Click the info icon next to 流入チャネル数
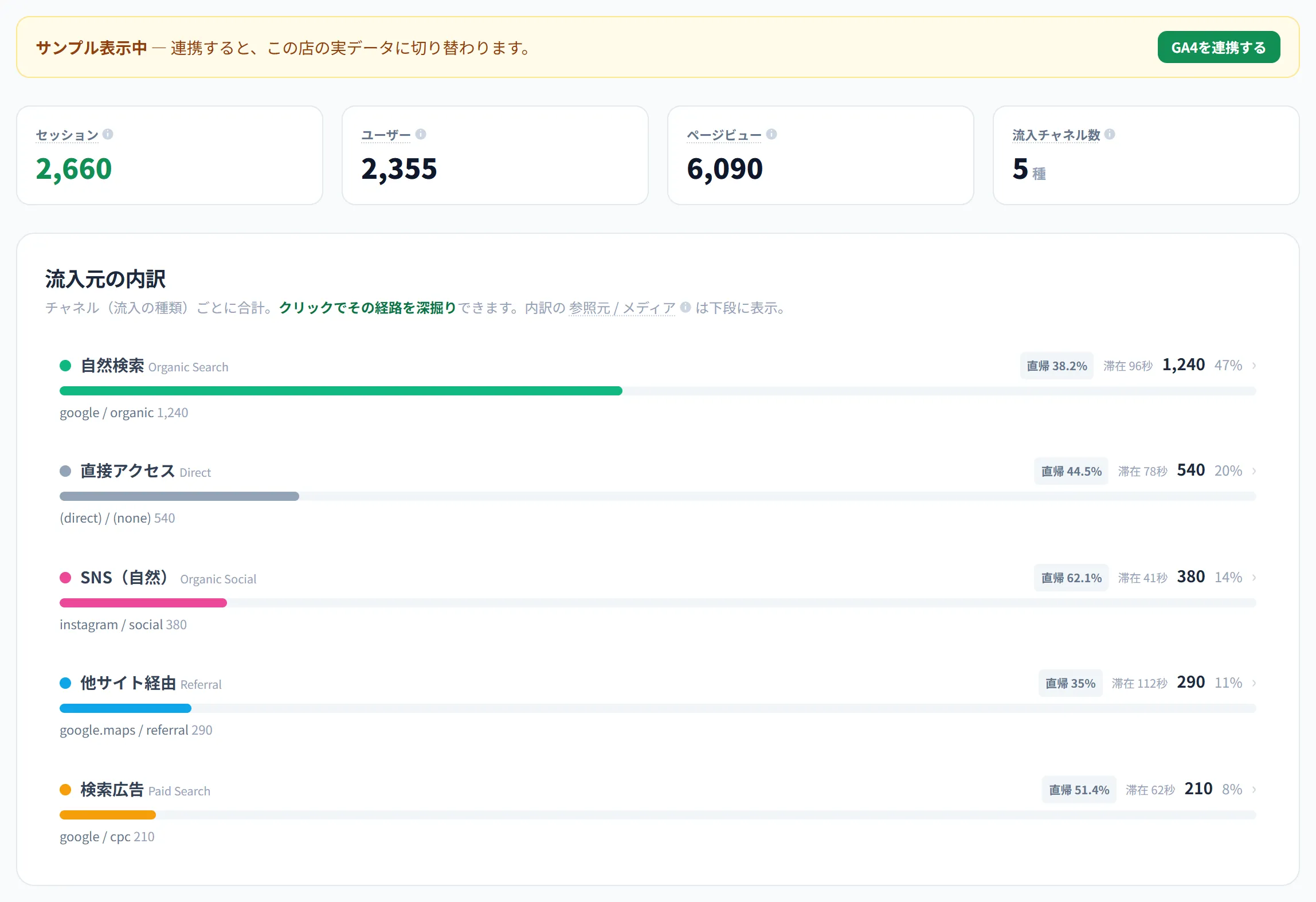The width and height of the screenshot is (1316, 902). [x=1110, y=134]
